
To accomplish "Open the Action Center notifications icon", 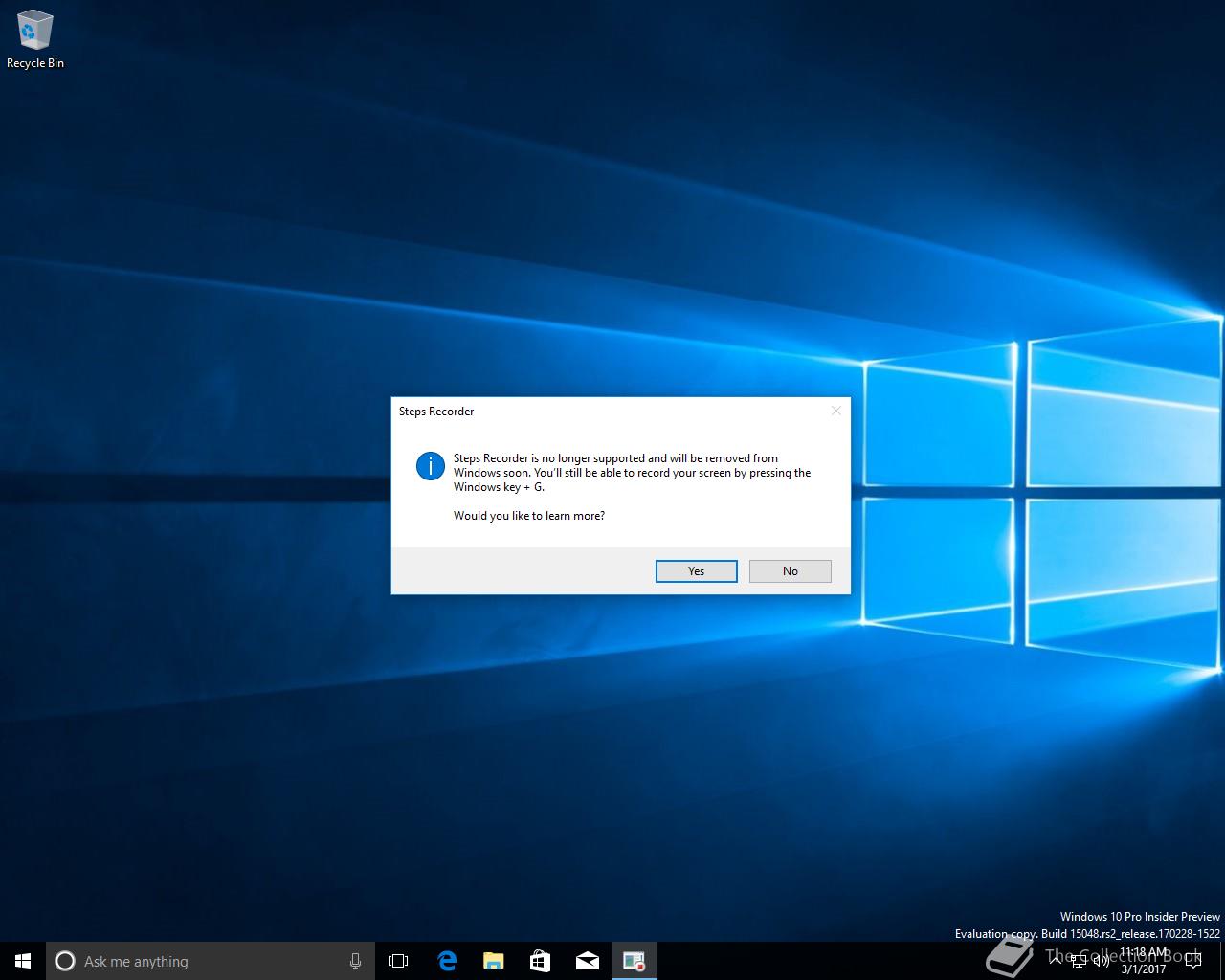I will click(x=1193, y=961).
